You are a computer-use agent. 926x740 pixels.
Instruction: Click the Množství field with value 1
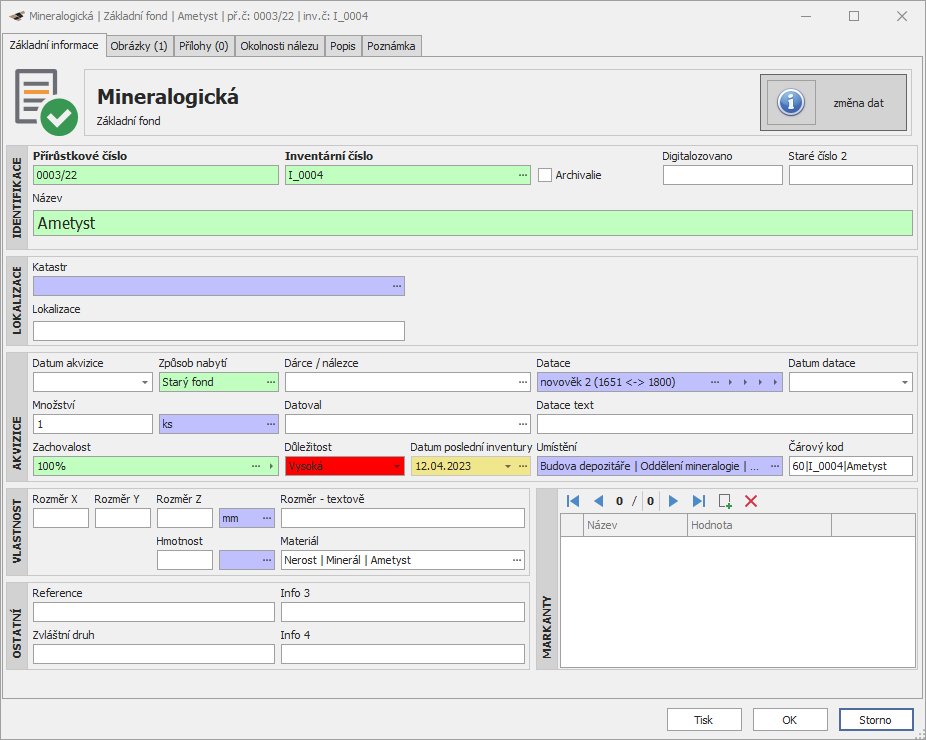point(93,424)
